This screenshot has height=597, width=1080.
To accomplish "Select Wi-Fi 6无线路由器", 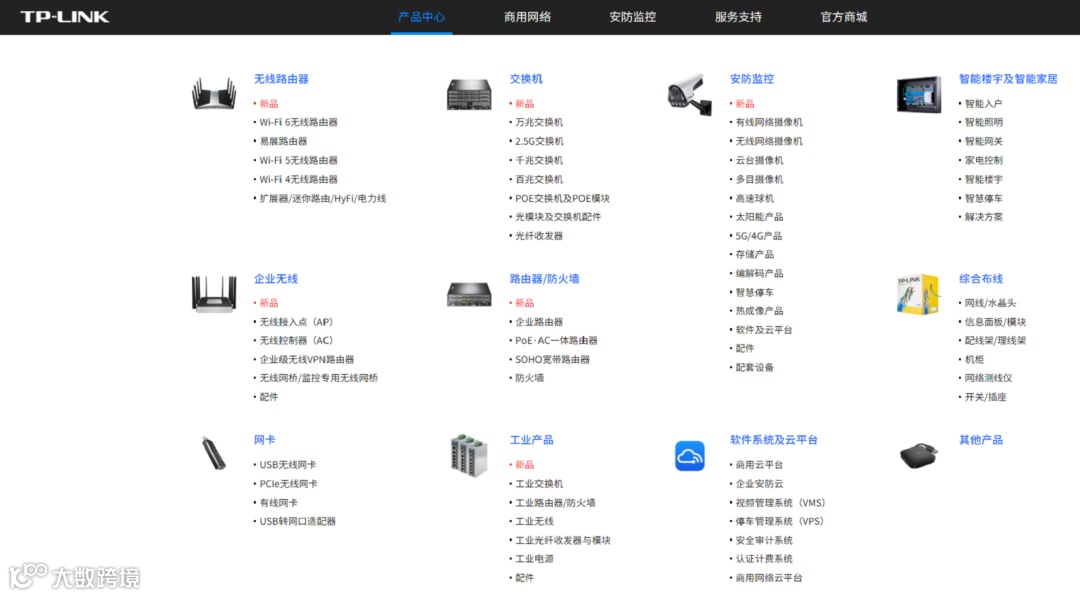I will tap(298, 122).
